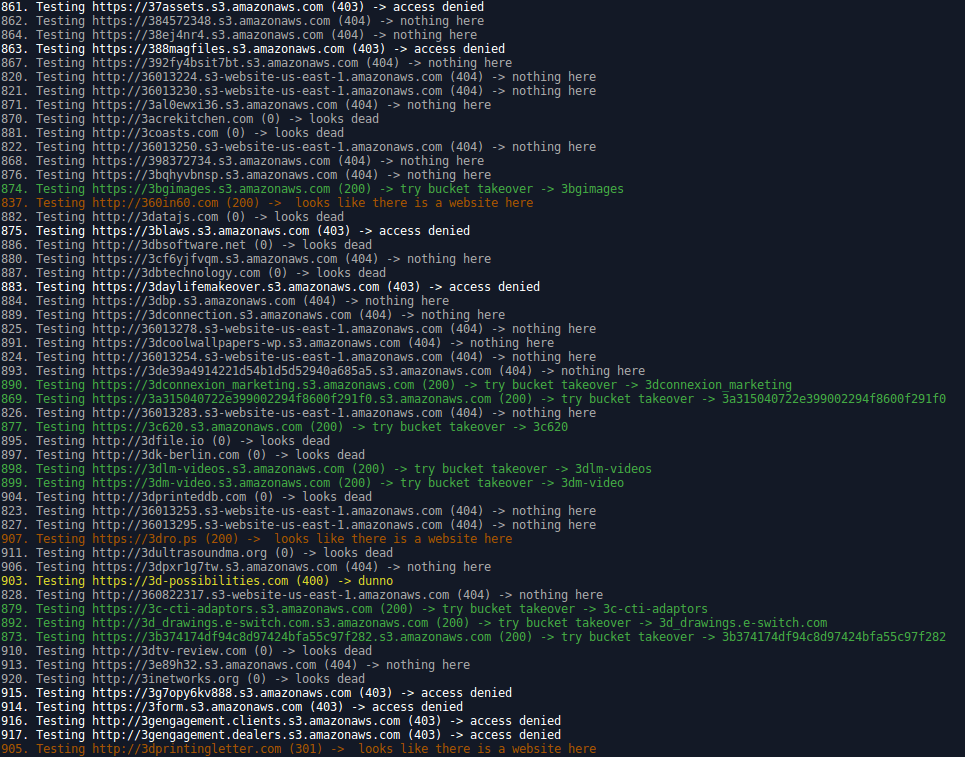Click the 3dconnection.s3.amazonaws.com nothing here line
This screenshot has height=757, width=965.
253,315
